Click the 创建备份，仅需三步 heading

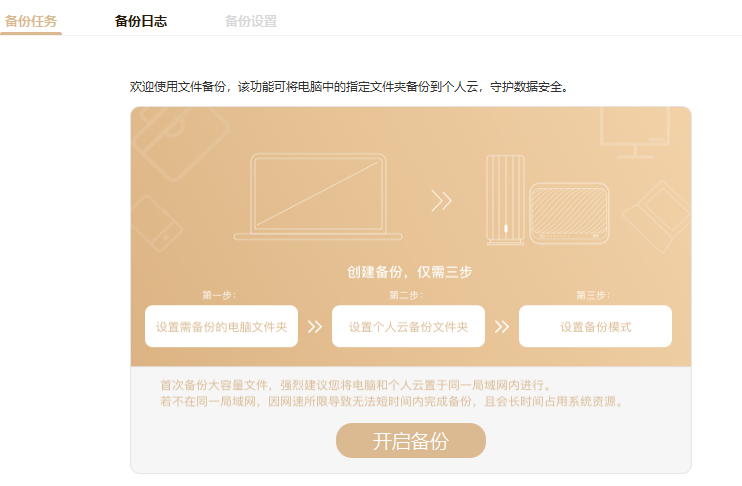410,272
